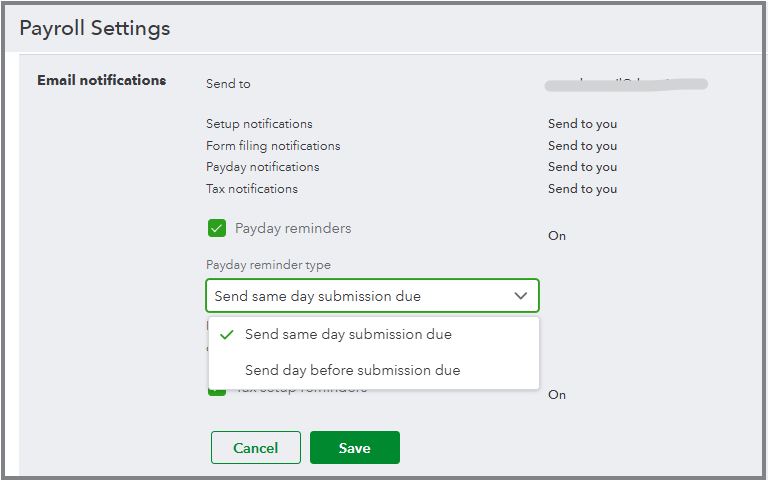Click the blurred Send to email address

tap(626, 84)
